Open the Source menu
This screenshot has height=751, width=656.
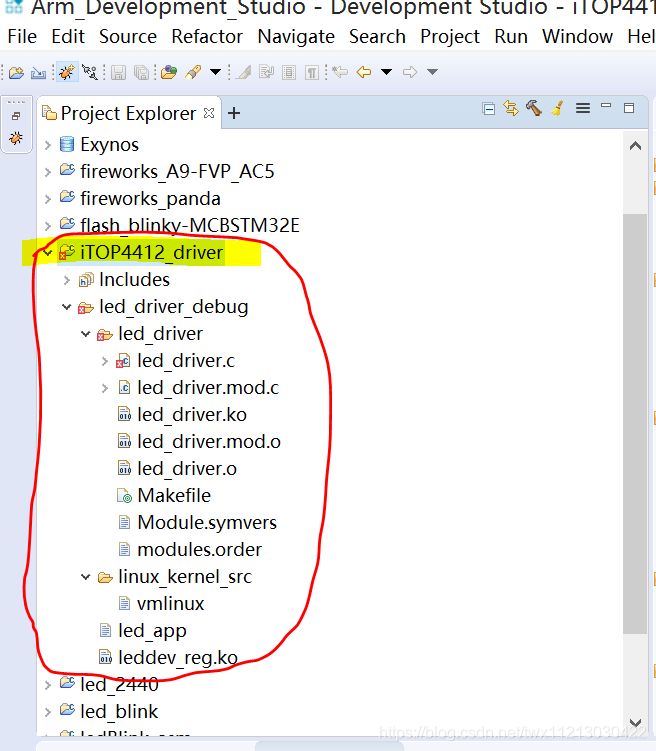pyautogui.click(x=128, y=36)
